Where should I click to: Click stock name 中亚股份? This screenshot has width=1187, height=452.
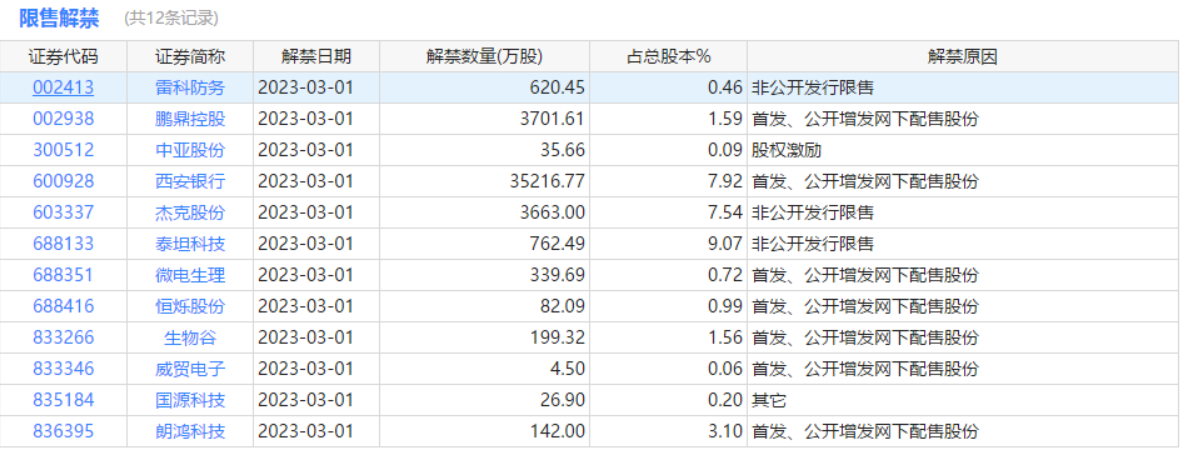tap(190, 150)
